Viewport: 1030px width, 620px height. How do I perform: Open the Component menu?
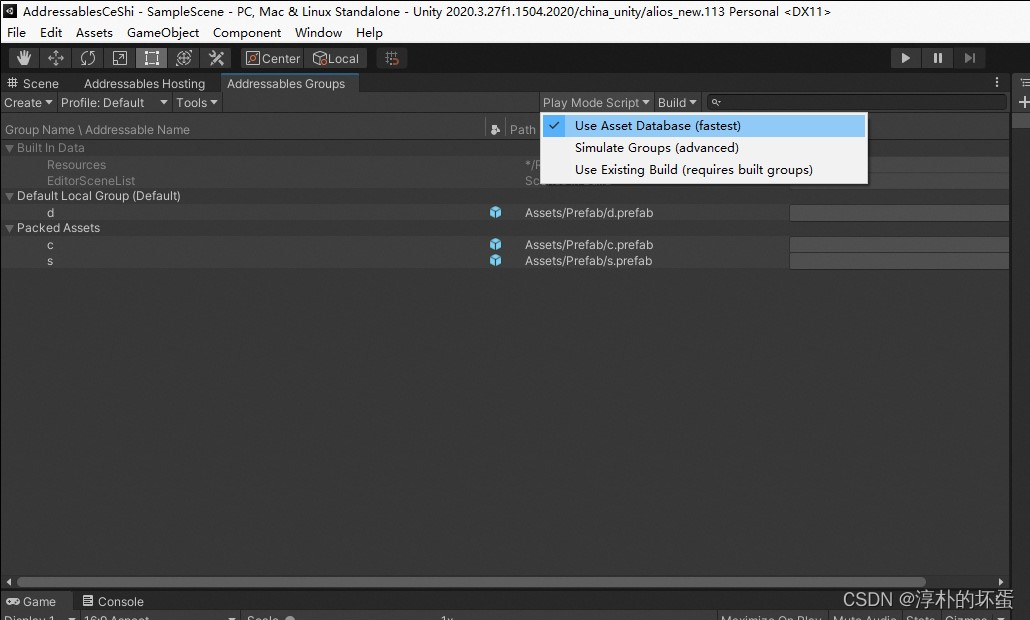246,33
